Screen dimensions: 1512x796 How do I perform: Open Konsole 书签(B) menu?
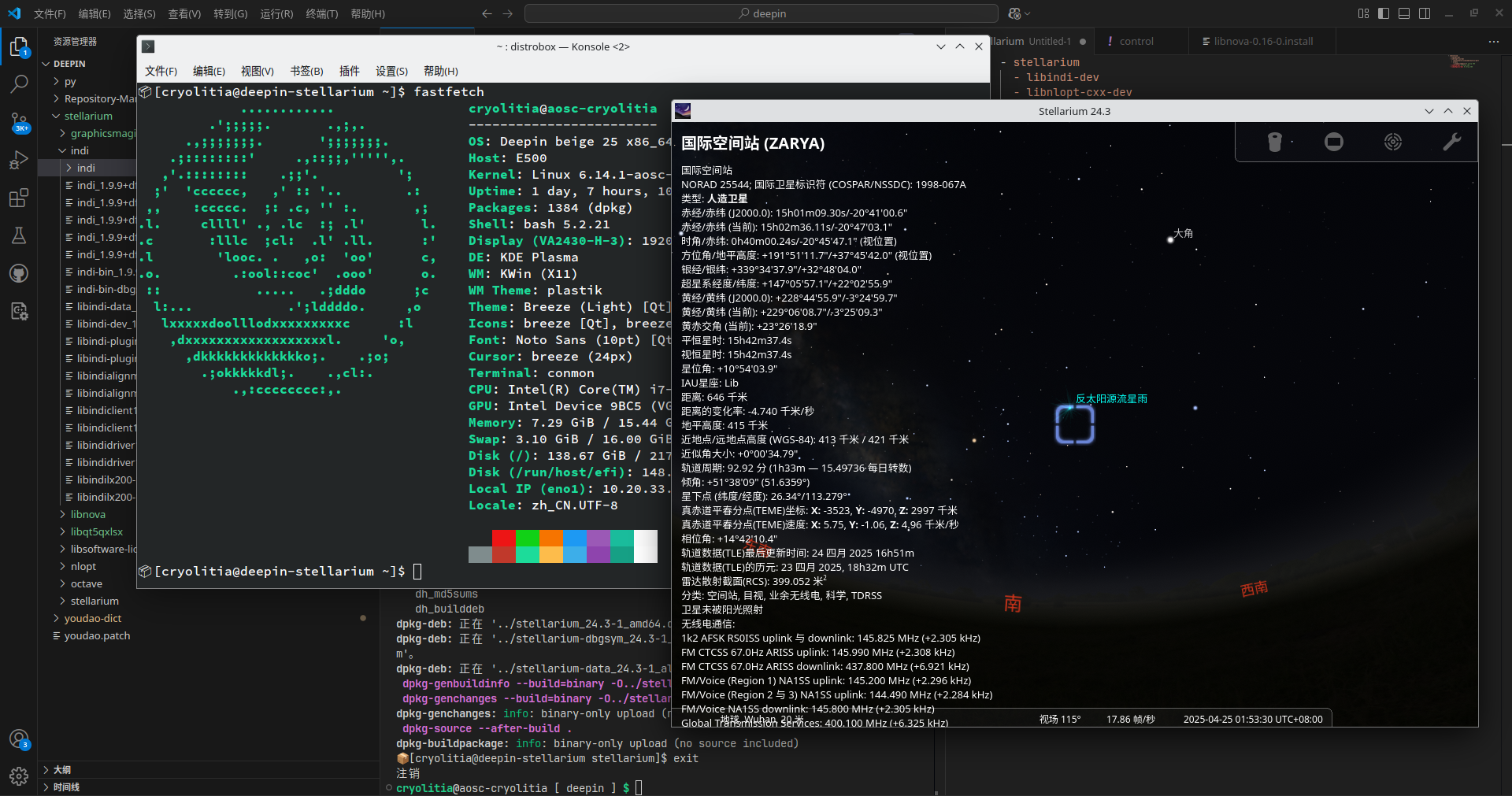(x=306, y=71)
